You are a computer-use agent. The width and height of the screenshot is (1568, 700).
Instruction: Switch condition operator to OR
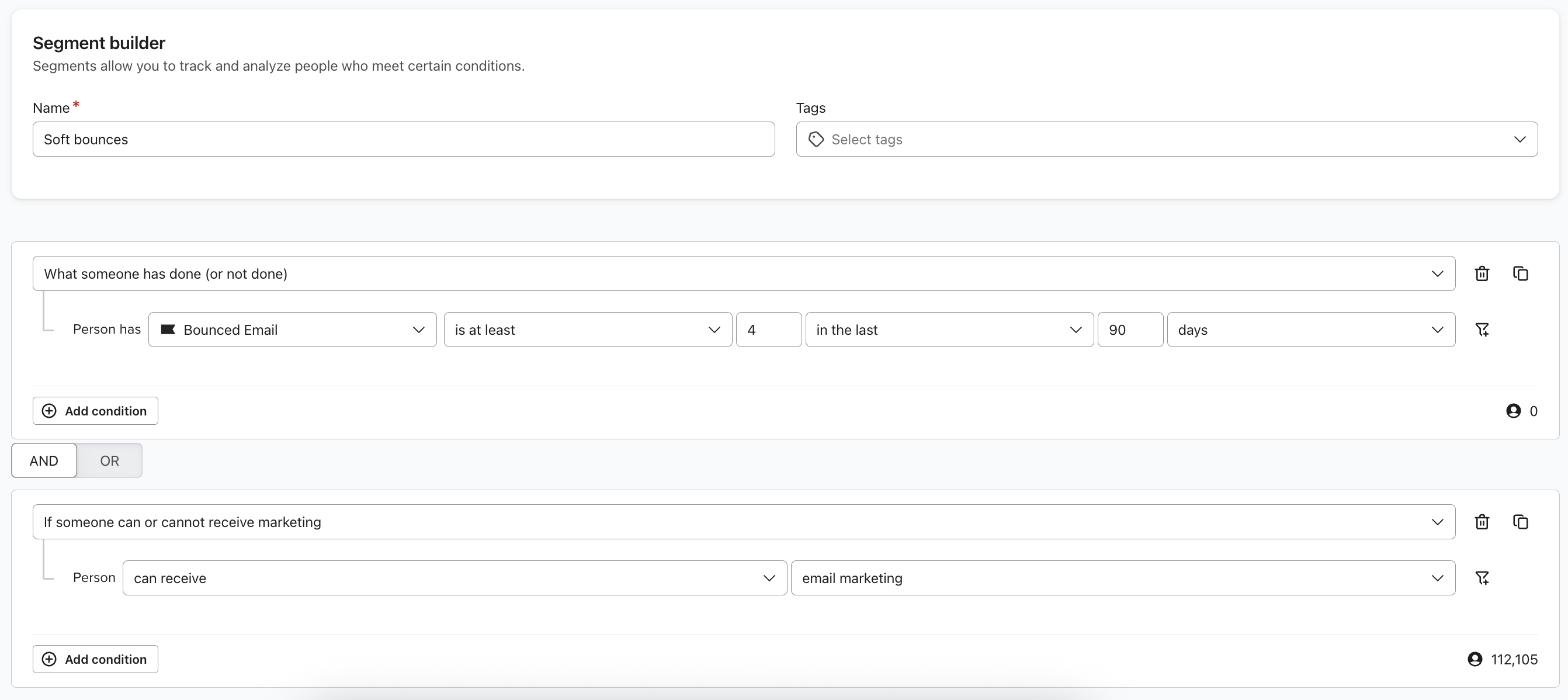(x=110, y=461)
